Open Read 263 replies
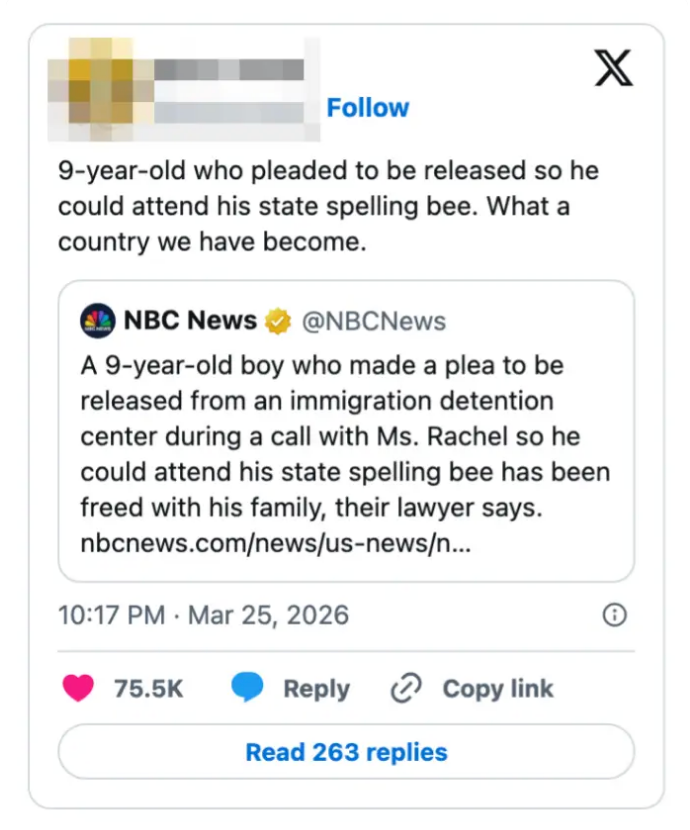The height and width of the screenshot is (830, 690). (346, 752)
